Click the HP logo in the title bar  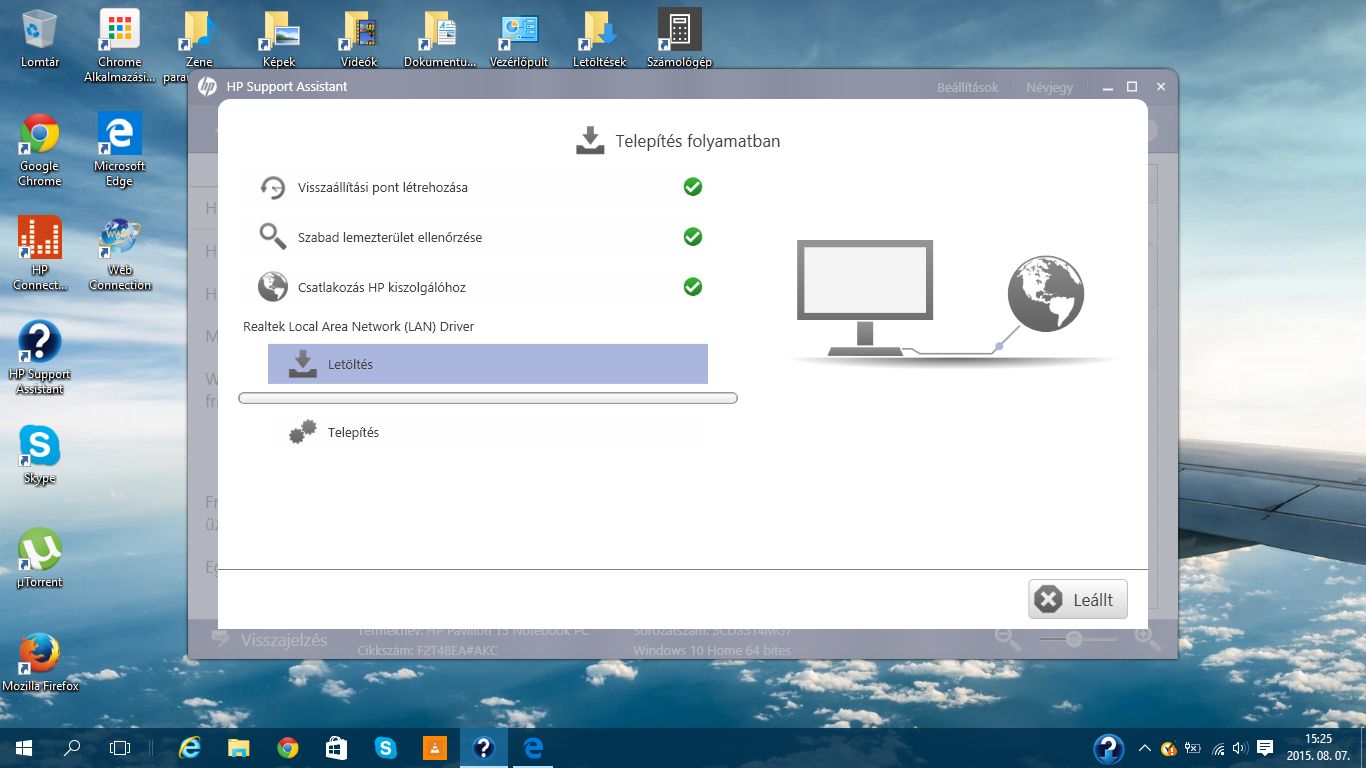(207, 87)
